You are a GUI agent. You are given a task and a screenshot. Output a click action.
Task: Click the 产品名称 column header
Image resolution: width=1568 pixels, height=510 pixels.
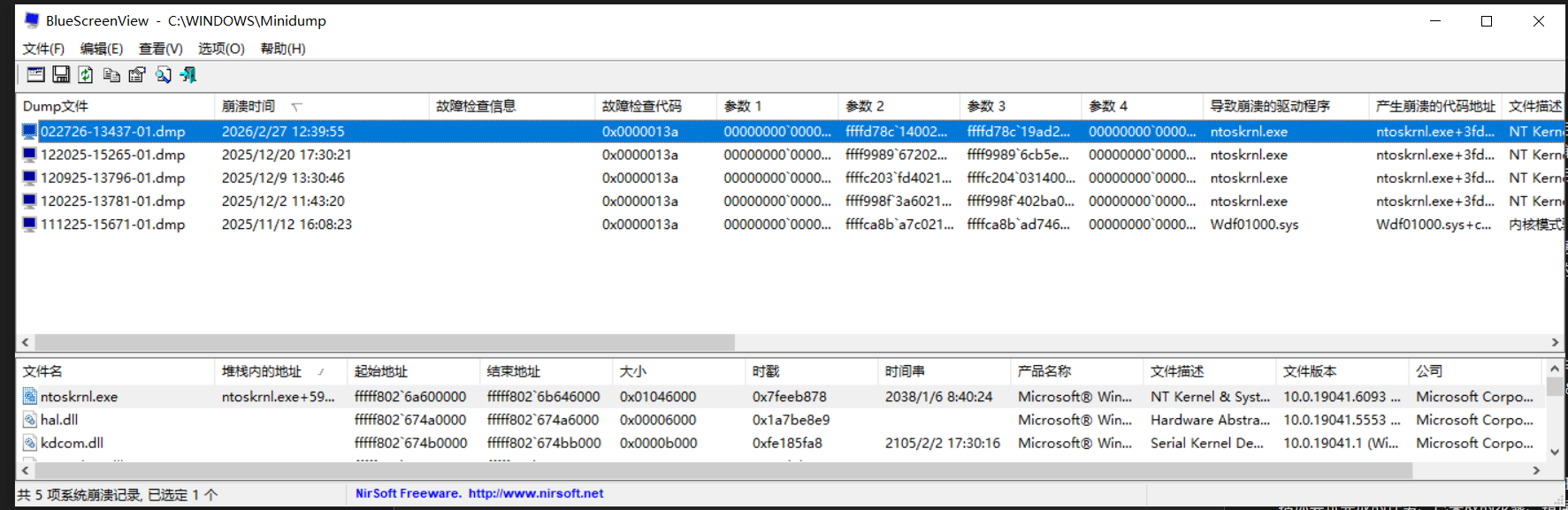pyautogui.click(x=1076, y=371)
